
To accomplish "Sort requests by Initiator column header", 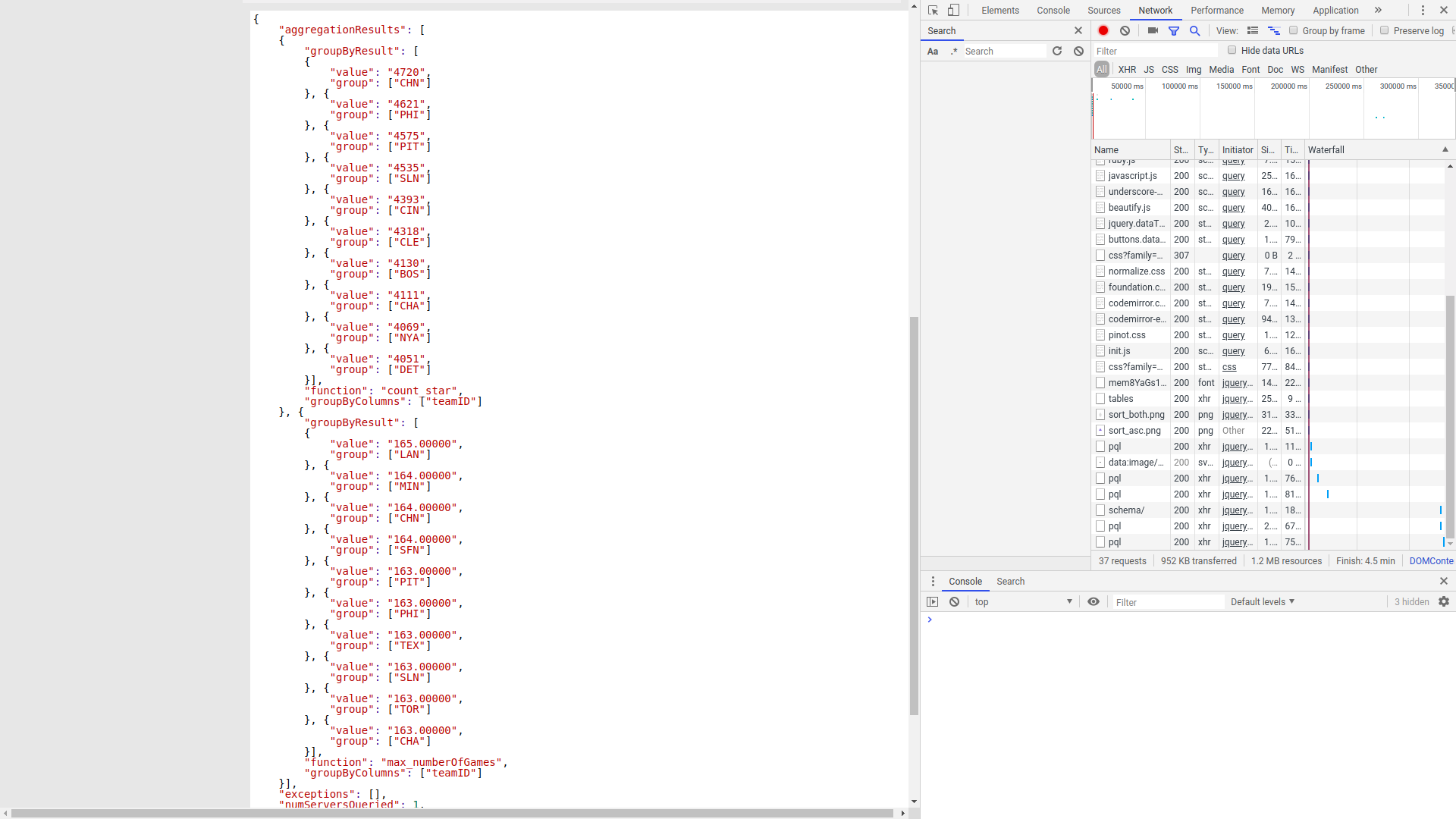I will click(x=1238, y=150).
